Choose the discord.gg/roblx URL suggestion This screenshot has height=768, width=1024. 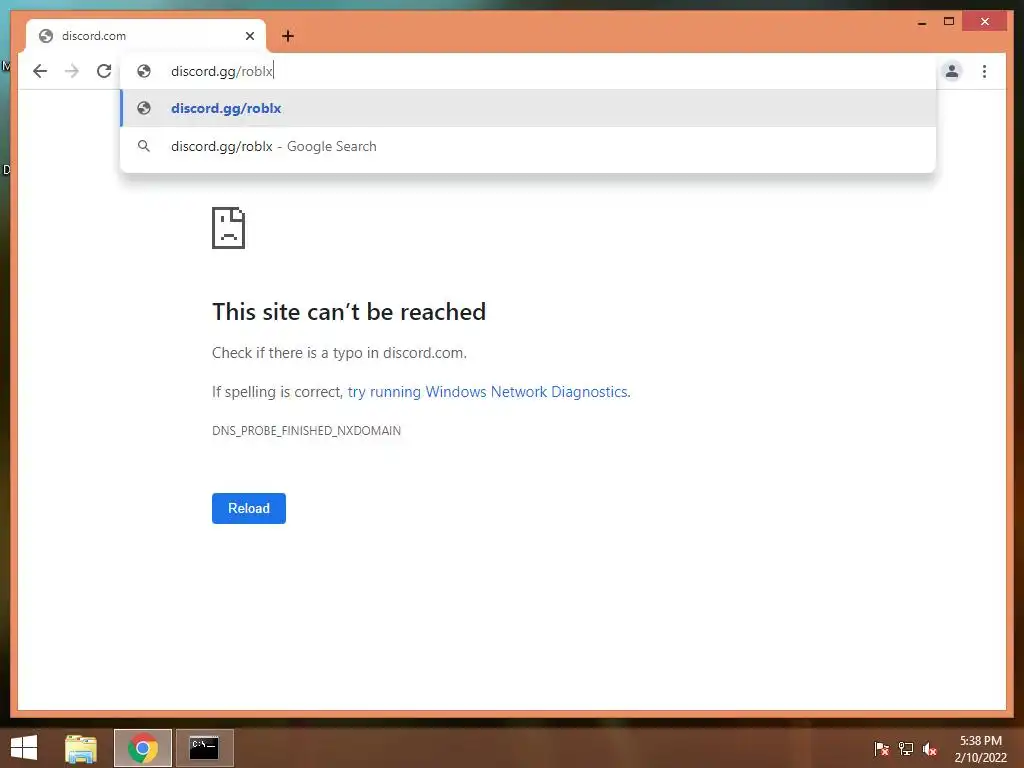528,108
